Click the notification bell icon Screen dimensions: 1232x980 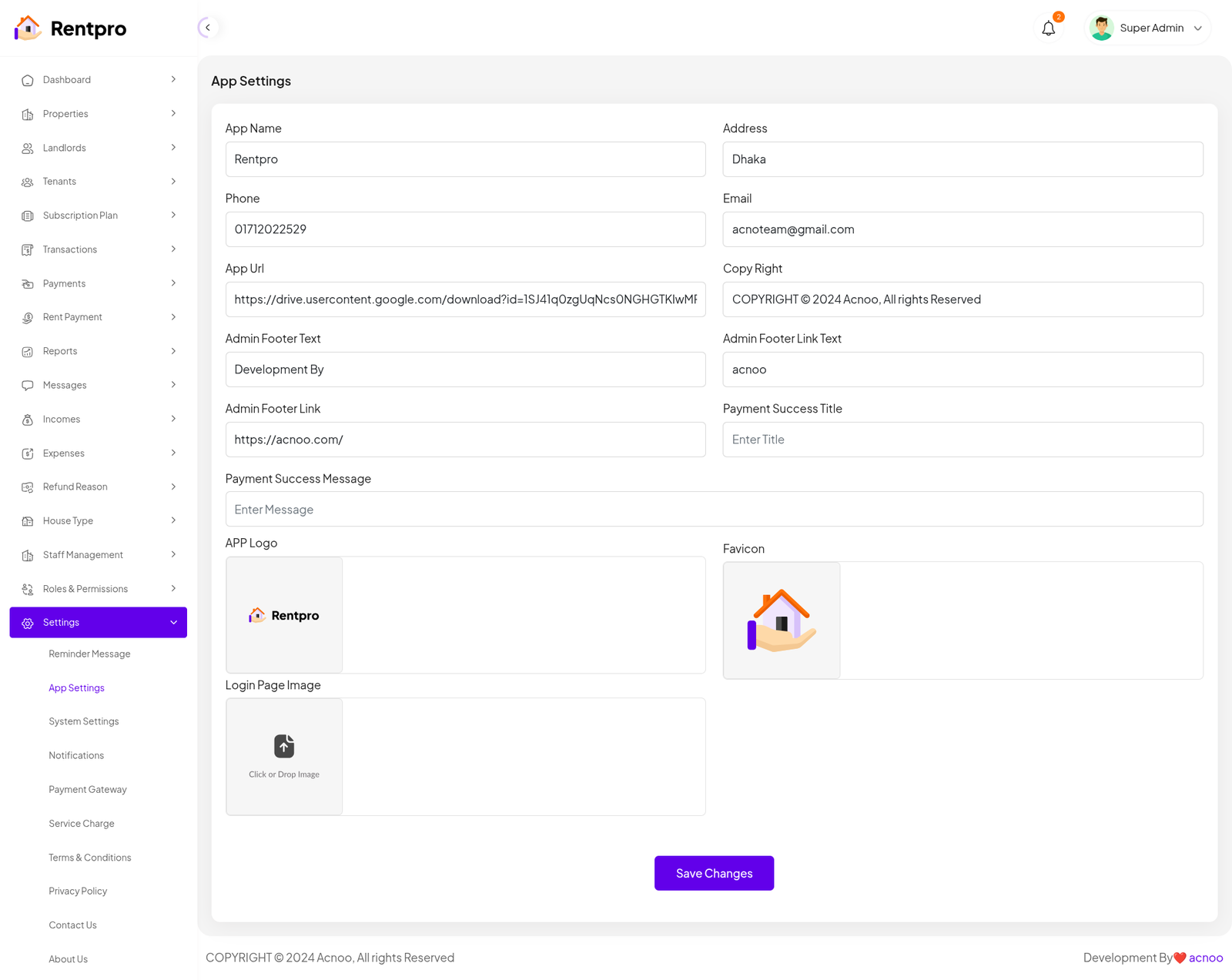click(1048, 28)
